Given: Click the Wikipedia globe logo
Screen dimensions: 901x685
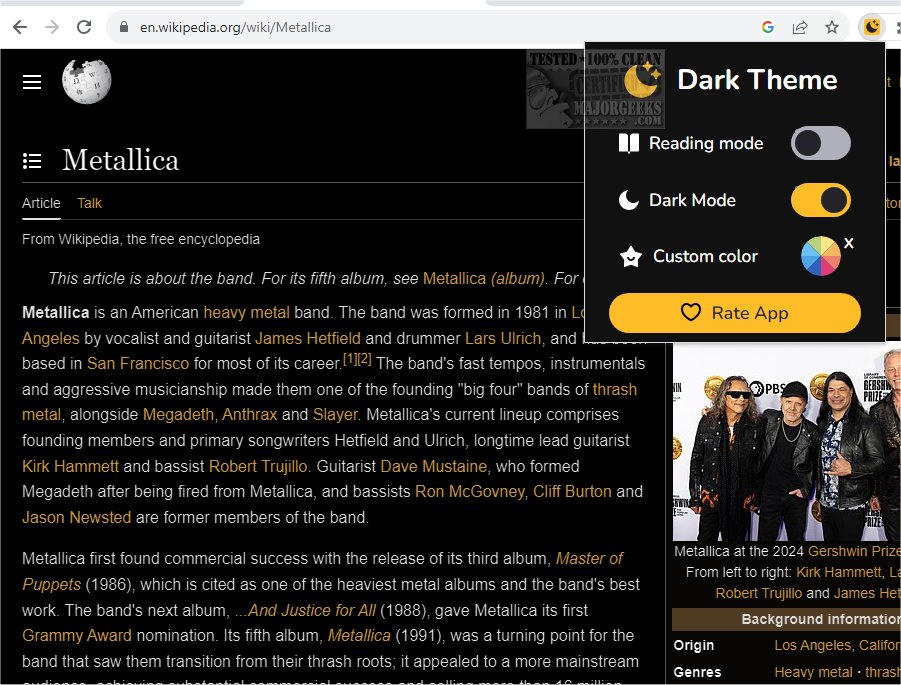Looking at the screenshot, I should [x=86, y=81].
